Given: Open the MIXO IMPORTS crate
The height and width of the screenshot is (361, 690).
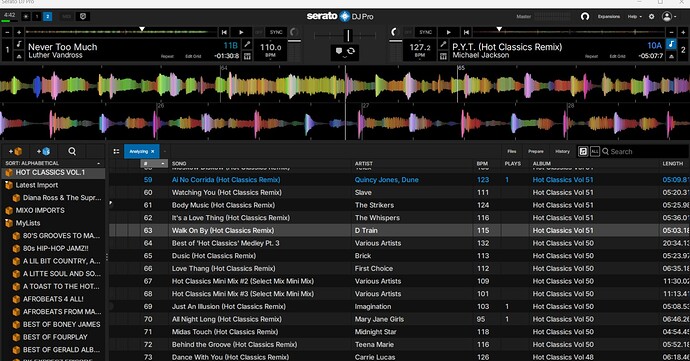Looking at the screenshot, I should tap(40, 210).
